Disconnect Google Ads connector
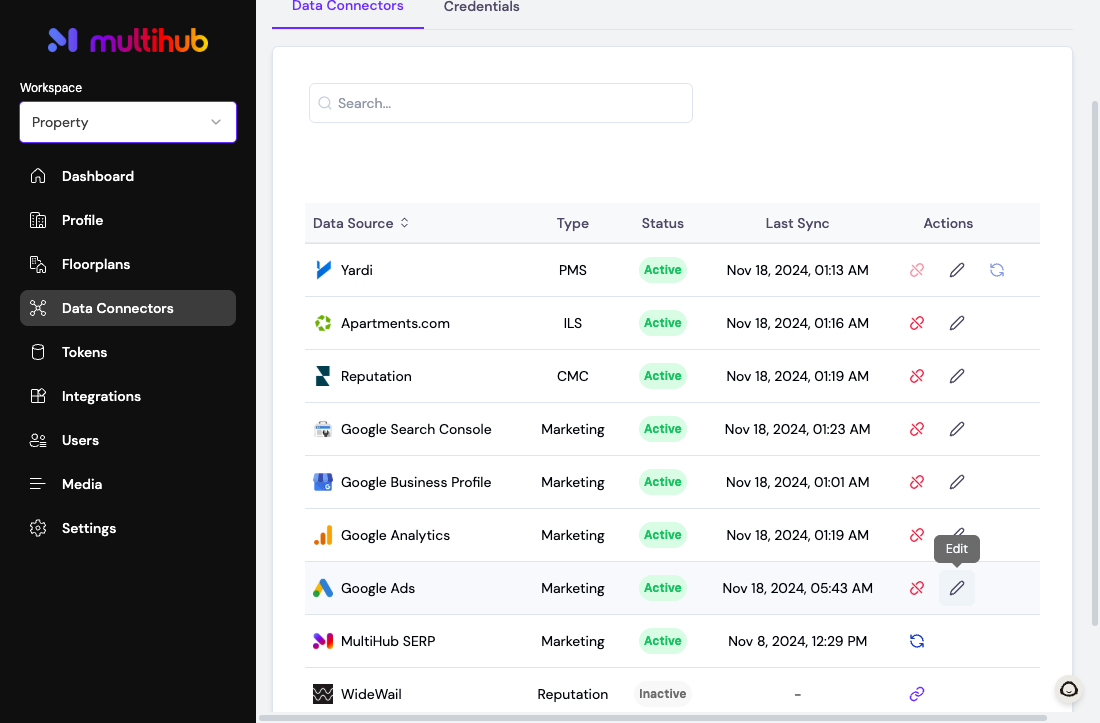Screen dimensions: 1100x723 916,588
